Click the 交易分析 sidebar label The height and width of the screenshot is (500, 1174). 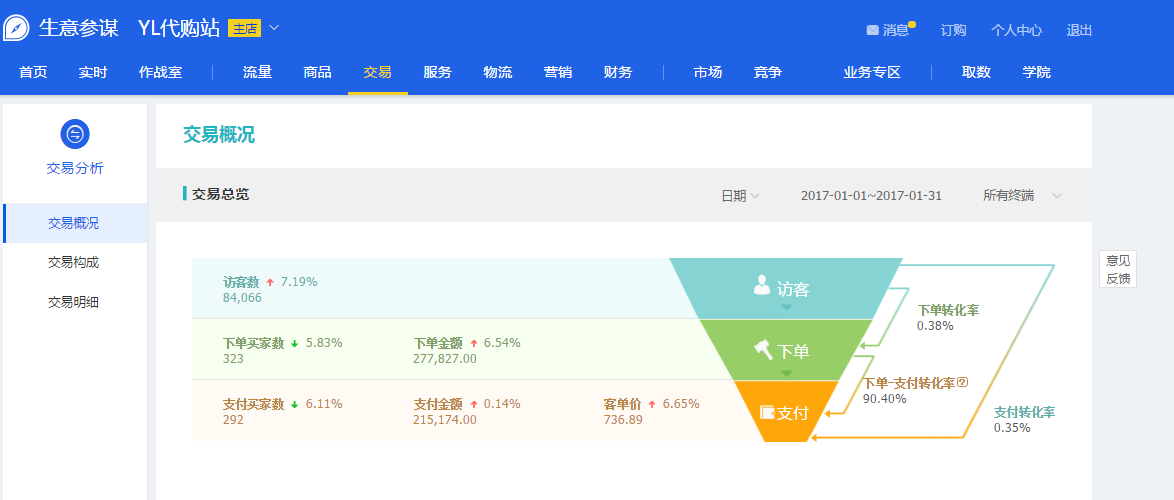(x=75, y=168)
